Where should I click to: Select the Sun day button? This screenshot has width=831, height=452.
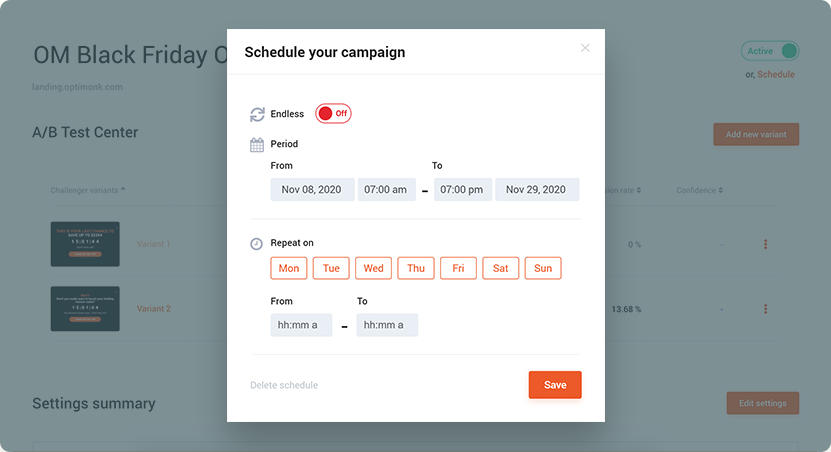tap(543, 268)
